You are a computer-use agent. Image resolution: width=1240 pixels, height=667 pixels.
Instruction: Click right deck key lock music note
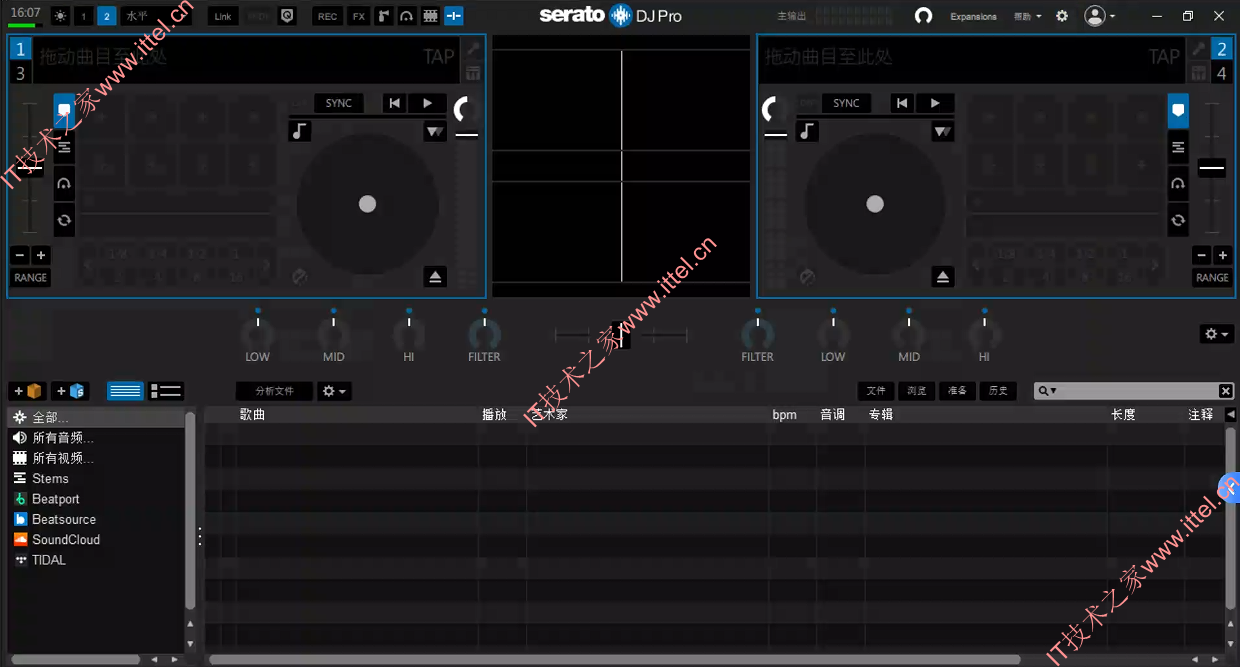807,131
